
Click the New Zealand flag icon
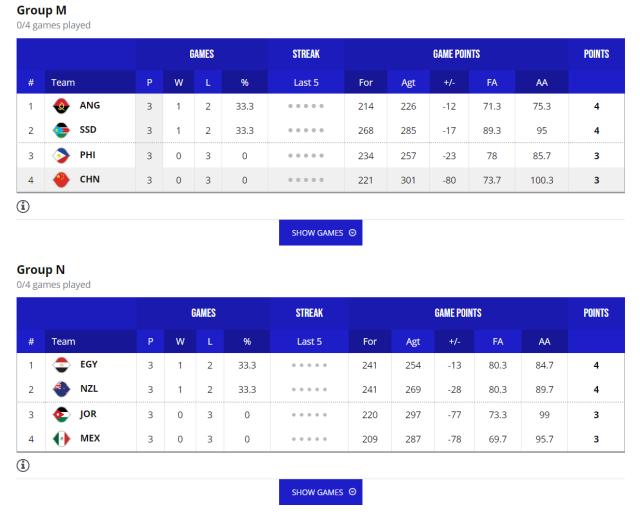coord(61,390)
